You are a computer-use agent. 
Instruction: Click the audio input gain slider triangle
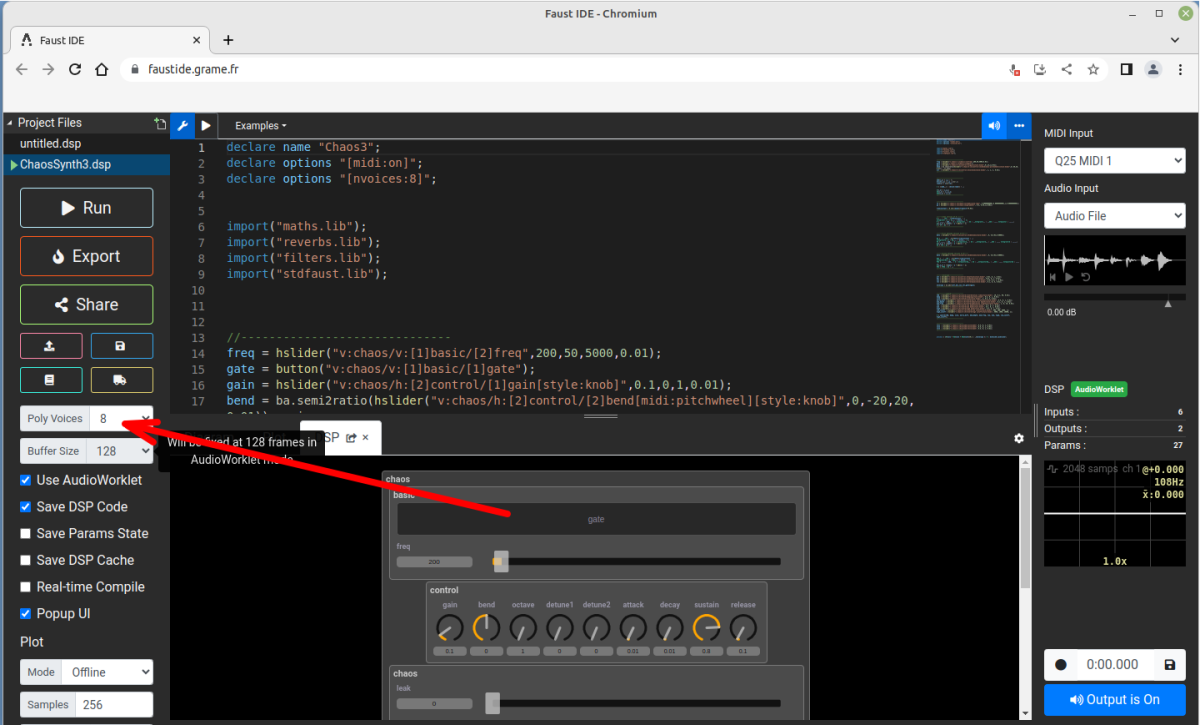point(1168,303)
